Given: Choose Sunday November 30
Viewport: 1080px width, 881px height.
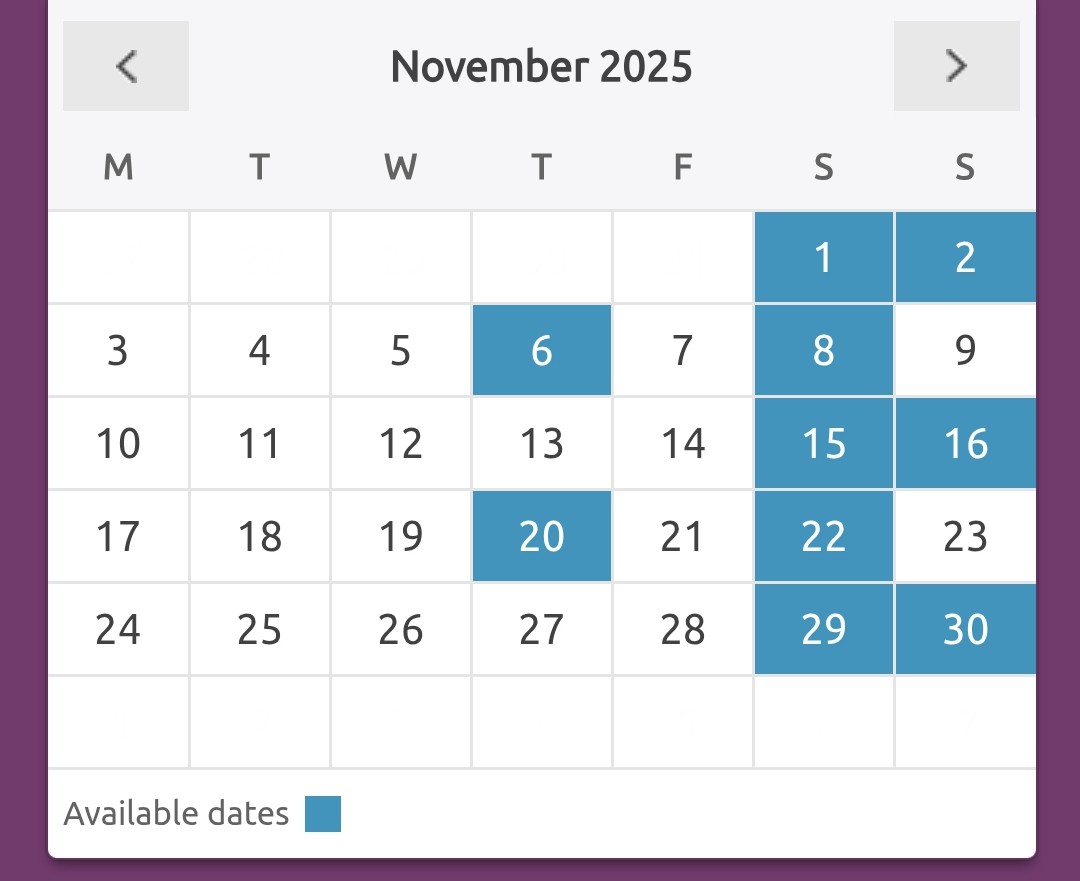Looking at the screenshot, I should (965, 630).
